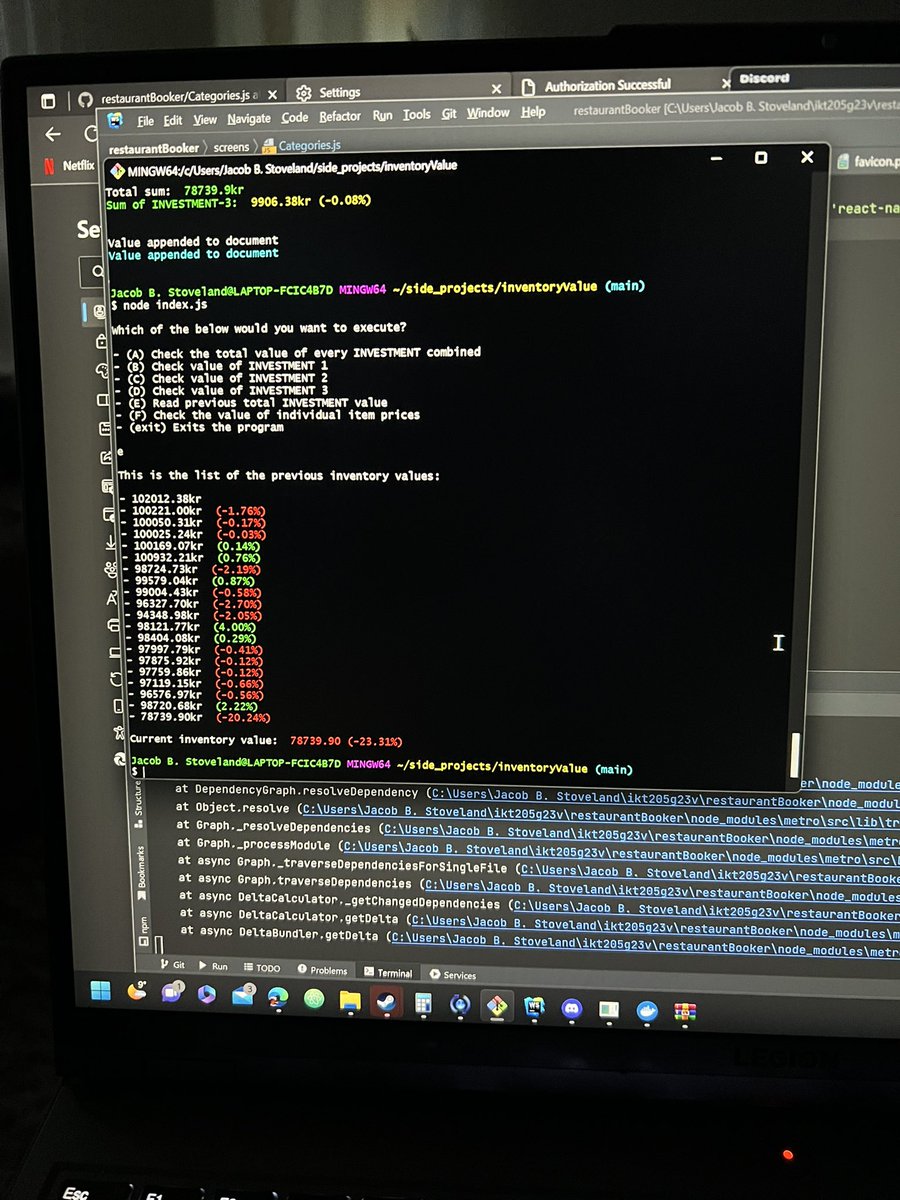Viewport: 900px width, 1200px height.
Task: Open the Git tool window tab
Action: click(x=173, y=966)
